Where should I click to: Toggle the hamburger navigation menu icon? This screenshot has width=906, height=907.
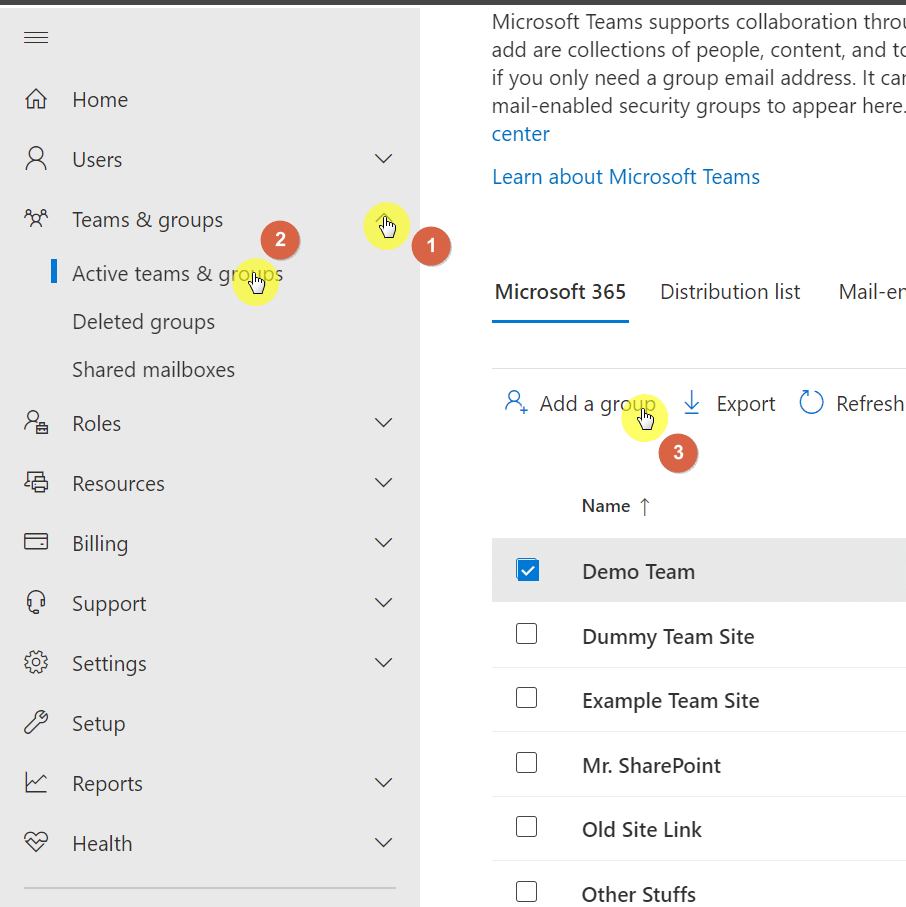tap(36, 38)
